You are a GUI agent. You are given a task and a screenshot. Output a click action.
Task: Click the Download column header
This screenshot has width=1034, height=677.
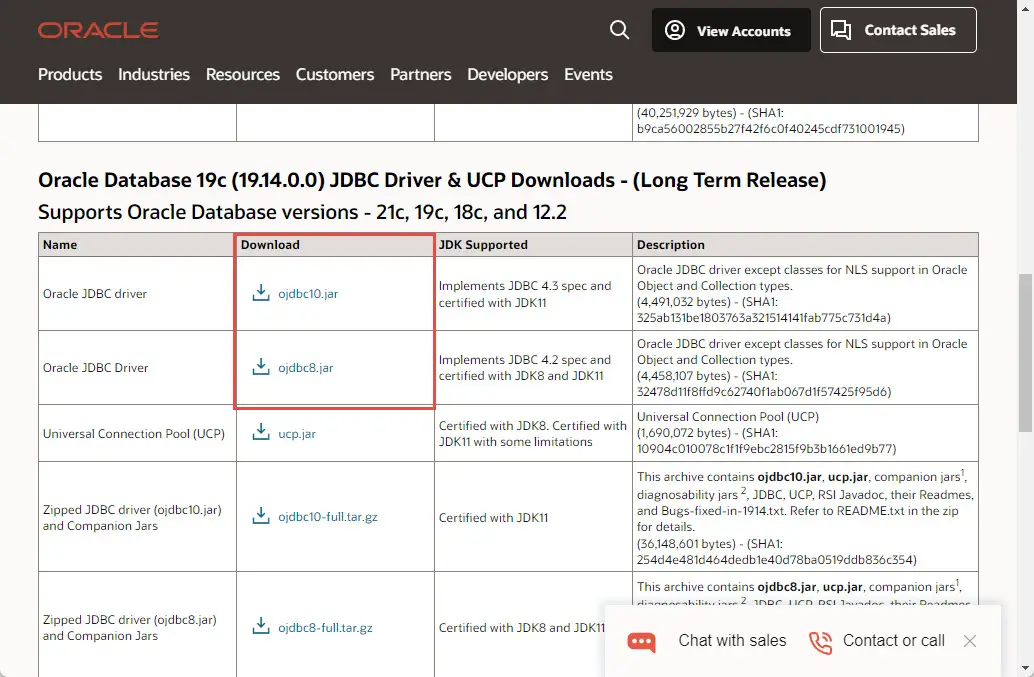[335, 245]
